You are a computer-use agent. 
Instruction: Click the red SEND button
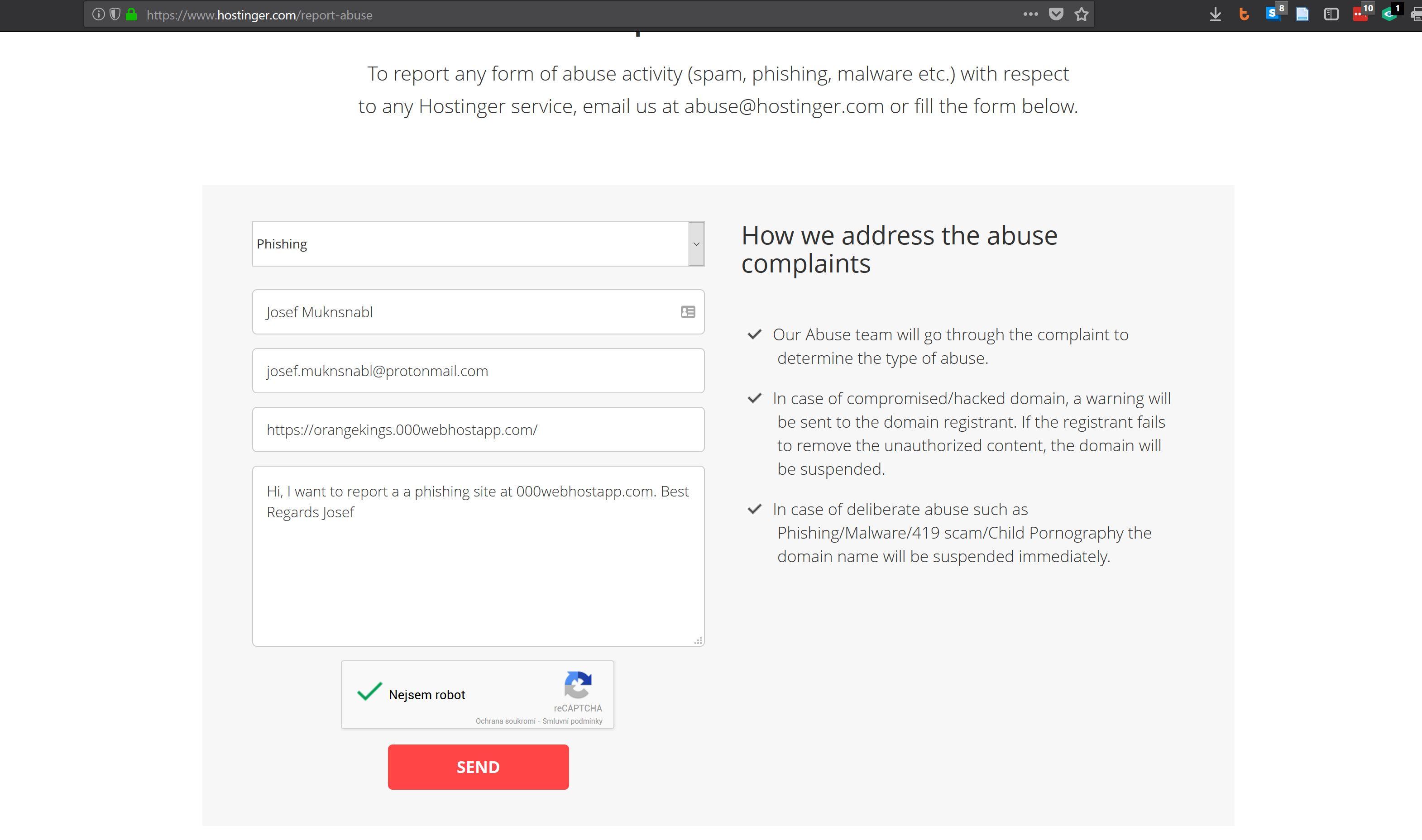tap(479, 767)
